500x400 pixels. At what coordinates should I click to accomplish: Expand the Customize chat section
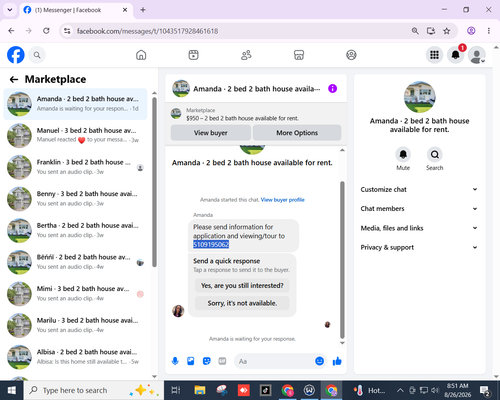point(419,189)
